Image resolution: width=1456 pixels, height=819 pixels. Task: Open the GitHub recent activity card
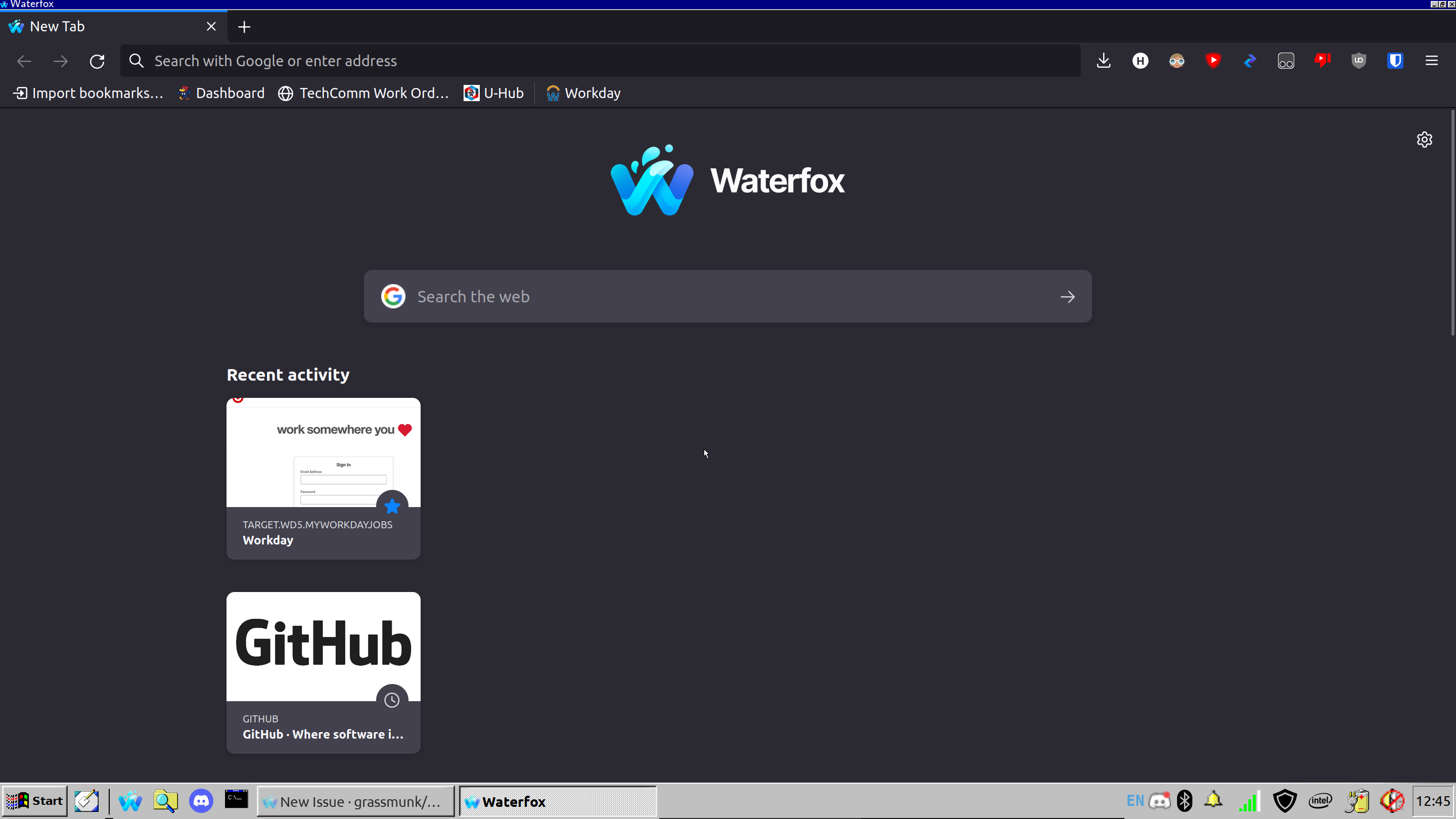pos(324,671)
